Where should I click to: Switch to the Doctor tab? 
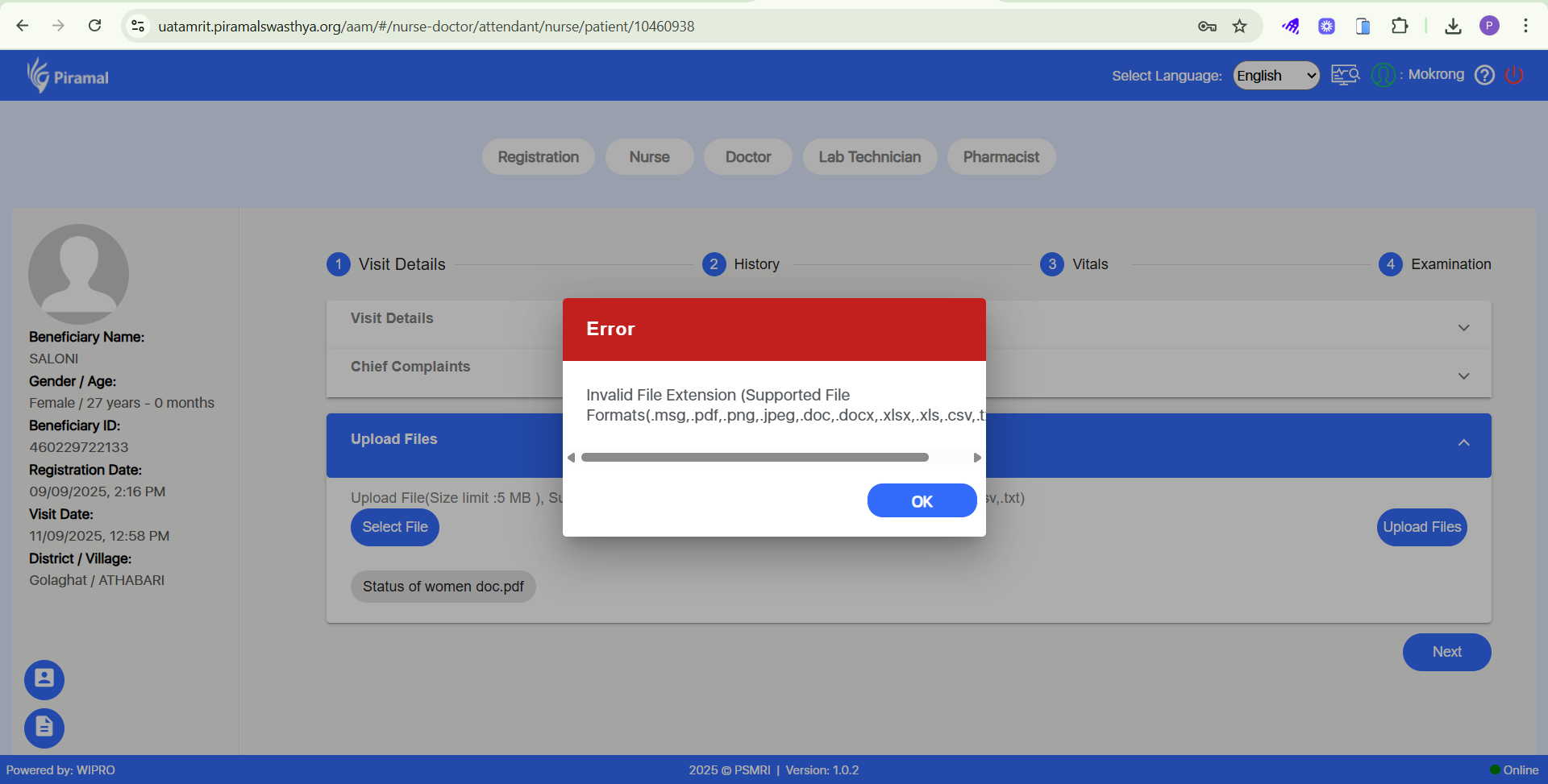coord(747,157)
